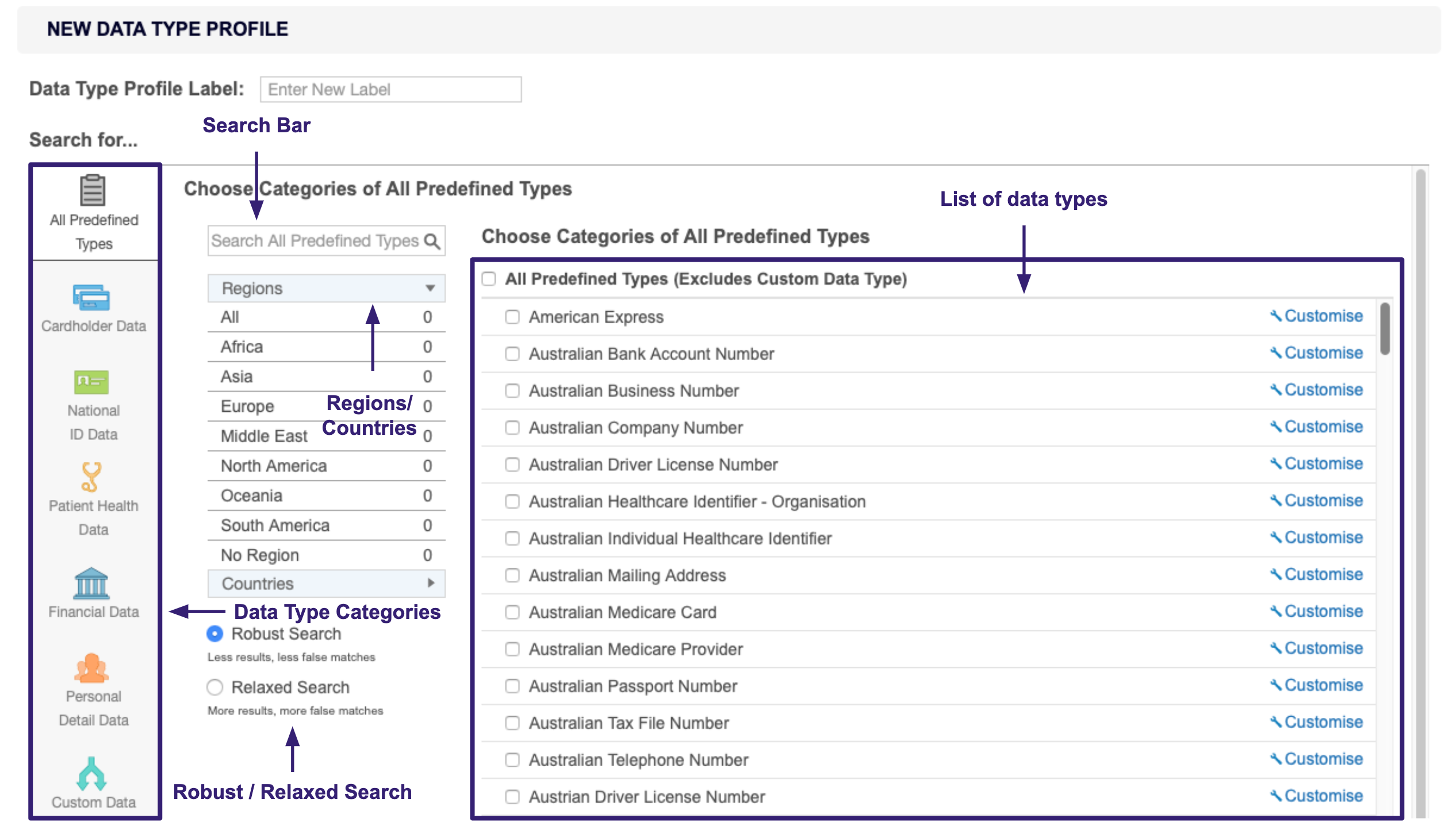The width and height of the screenshot is (1456, 826).
Task: Select the Financial Data bank icon
Action: point(92,584)
